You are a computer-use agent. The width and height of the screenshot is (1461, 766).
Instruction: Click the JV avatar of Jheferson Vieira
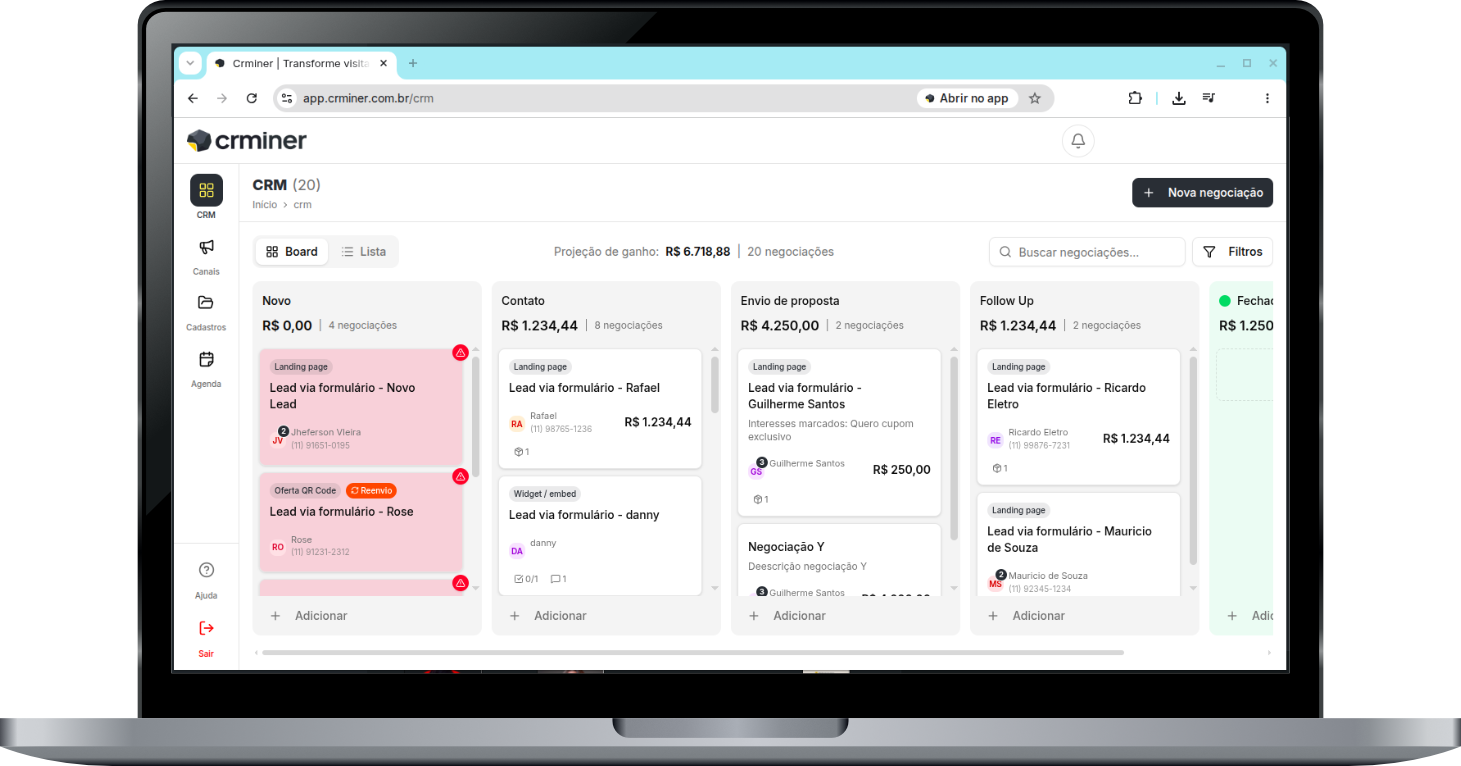pyautogui.click(x=278, y=439)
